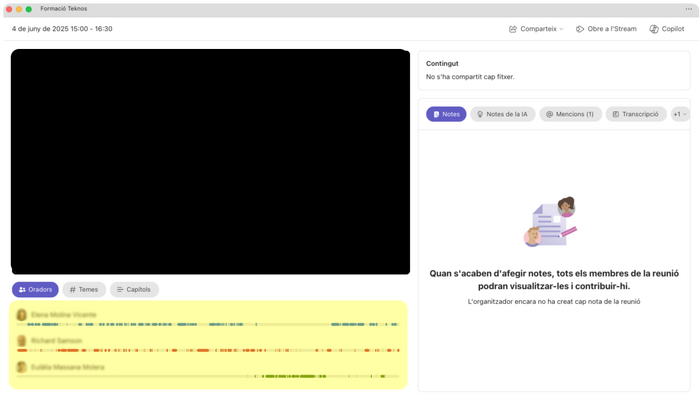The image size is (700, 403).
Task: Click the orange speaker timeline bar
Action: coord(208,350)
